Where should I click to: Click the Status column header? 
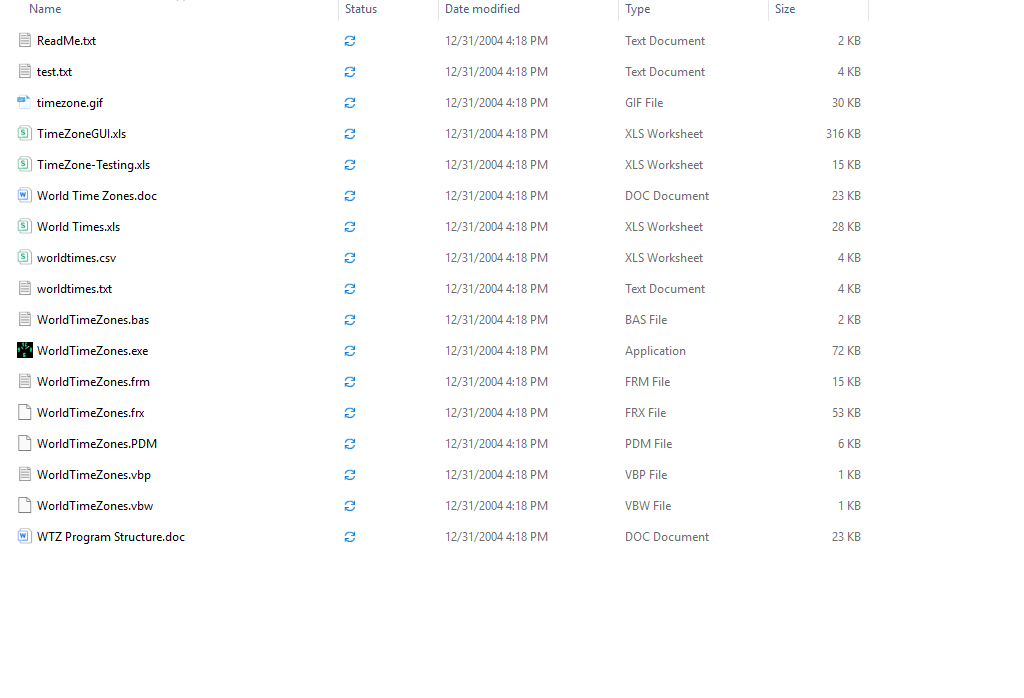[361, 9]
